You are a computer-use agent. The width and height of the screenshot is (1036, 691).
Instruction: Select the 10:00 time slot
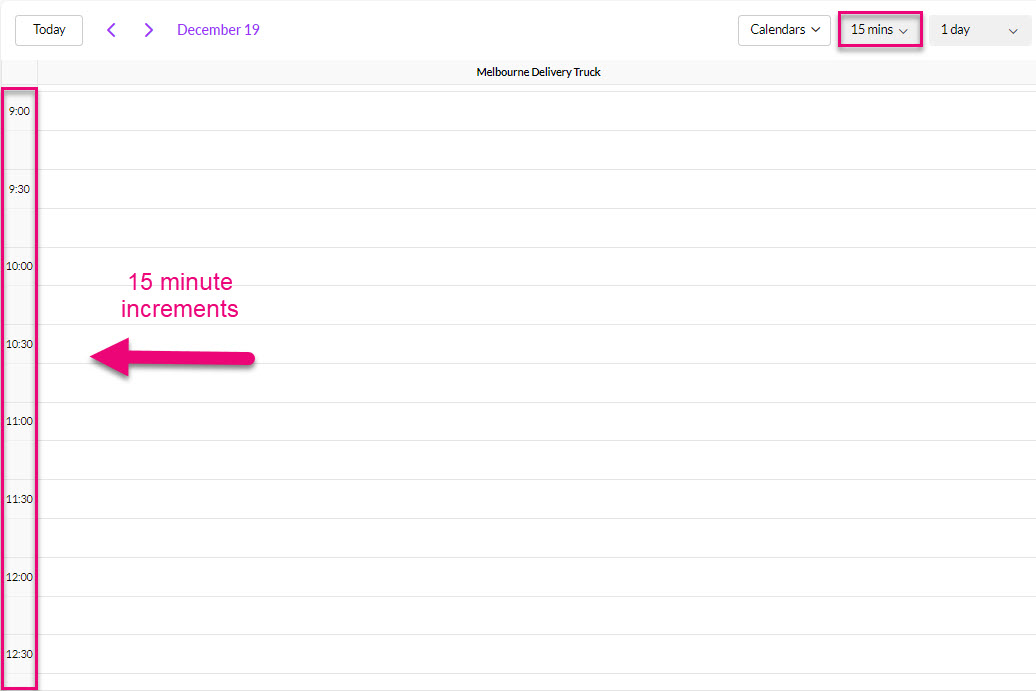(x=536, y=266)
